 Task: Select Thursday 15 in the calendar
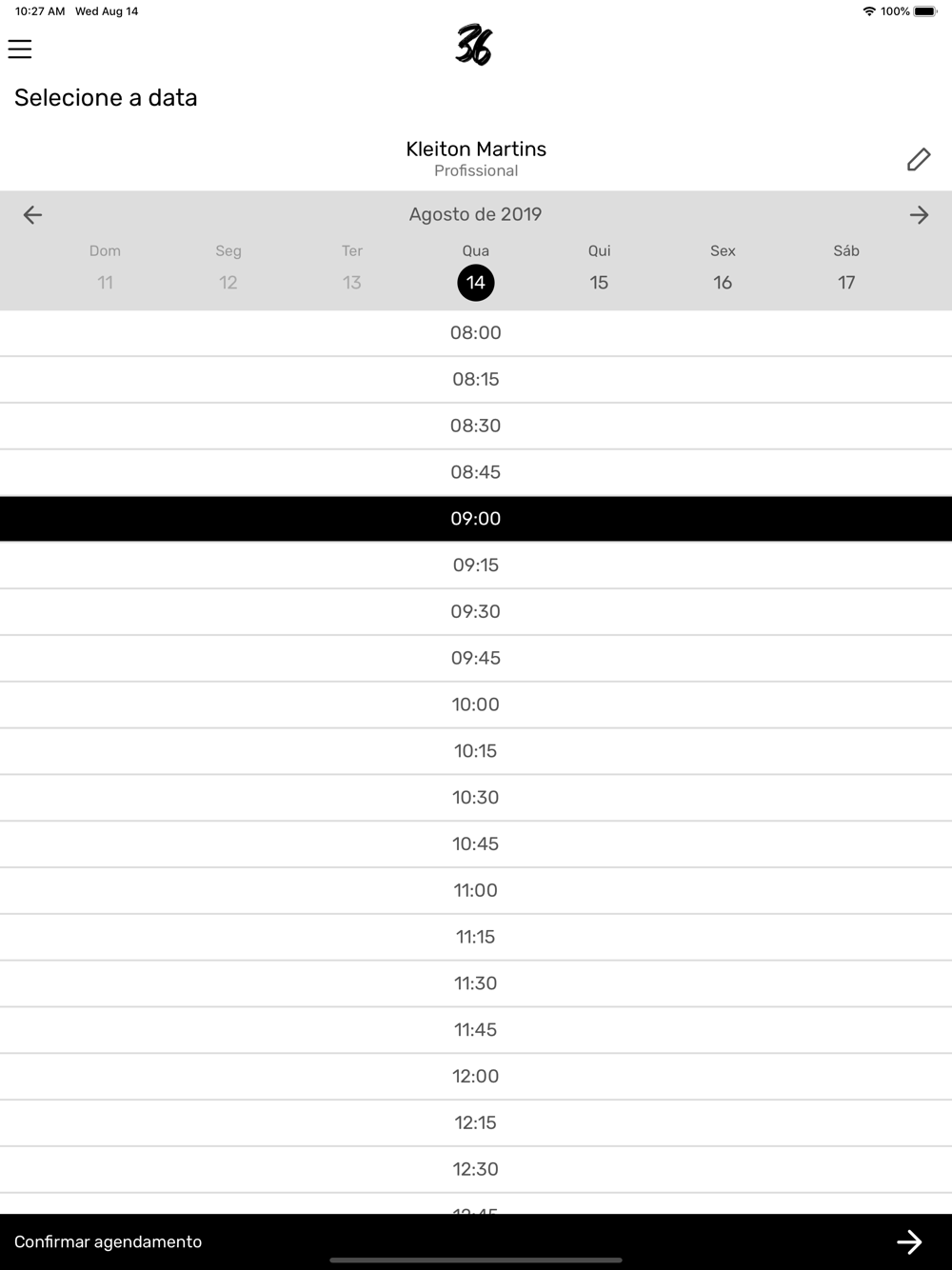tap(599, 283)
